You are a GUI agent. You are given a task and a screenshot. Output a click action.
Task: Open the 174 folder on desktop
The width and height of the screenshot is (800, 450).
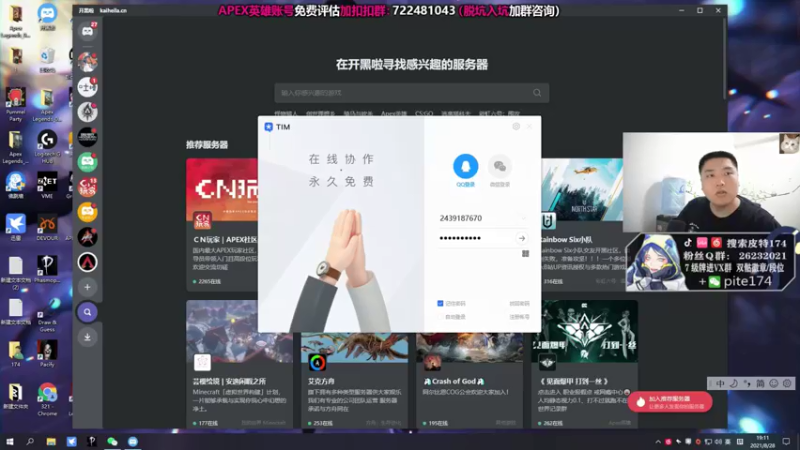[x=15, y=354]
